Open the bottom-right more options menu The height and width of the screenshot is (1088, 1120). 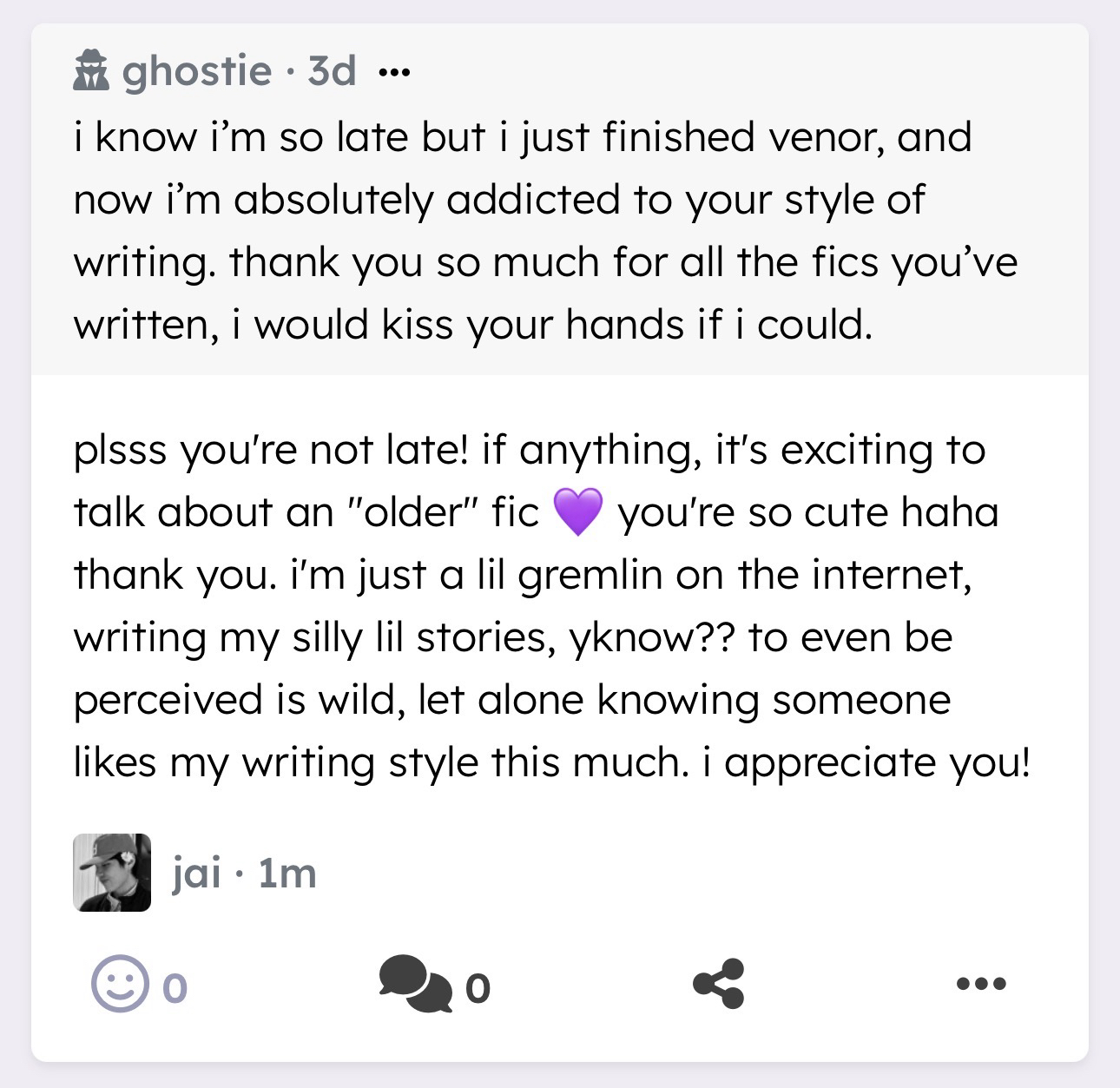[x=981, y=984]
